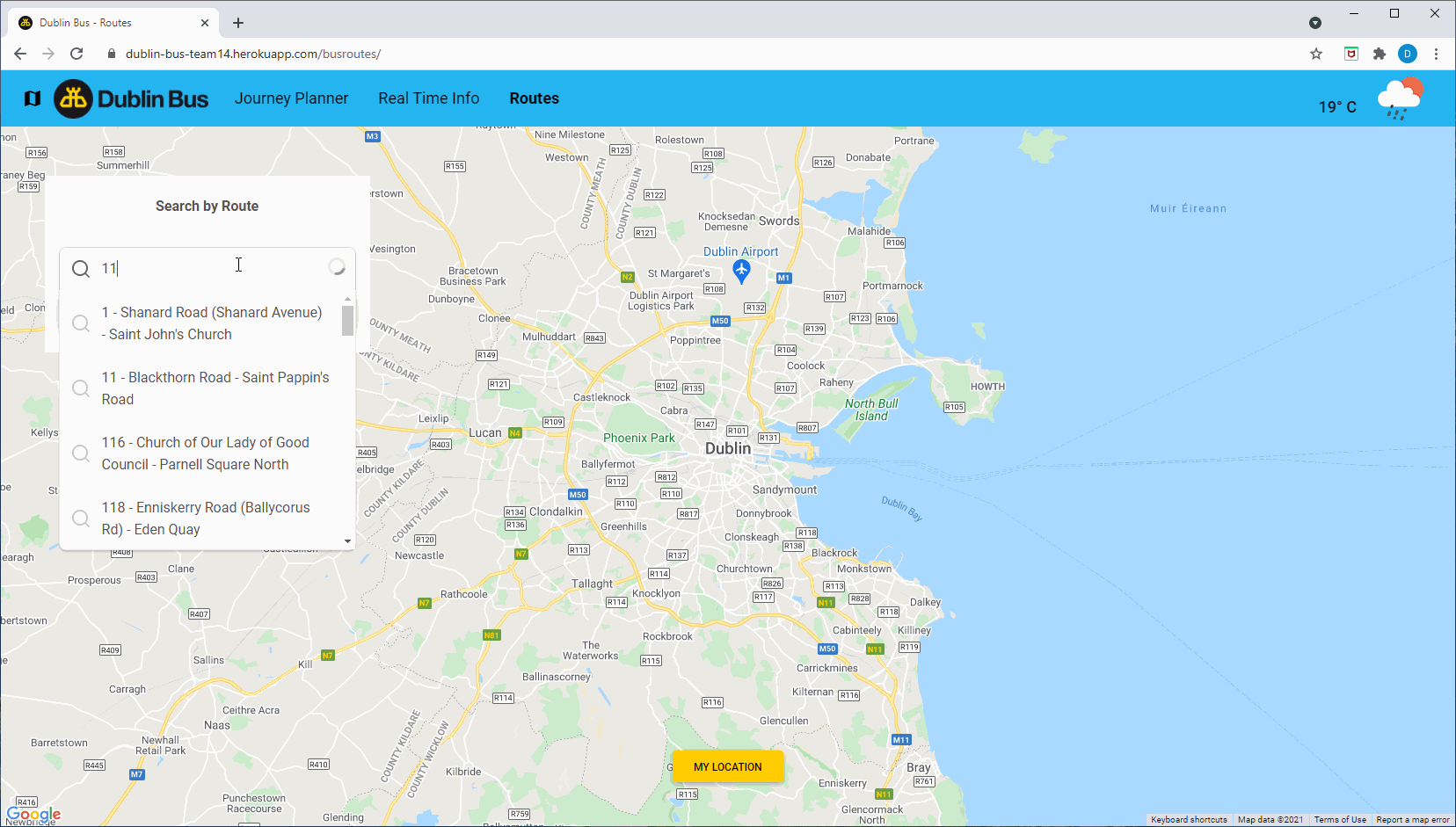Screen dimensions: 1456x827
Task: Open the Chrome three-dot menu
Action: [1436, 54]
